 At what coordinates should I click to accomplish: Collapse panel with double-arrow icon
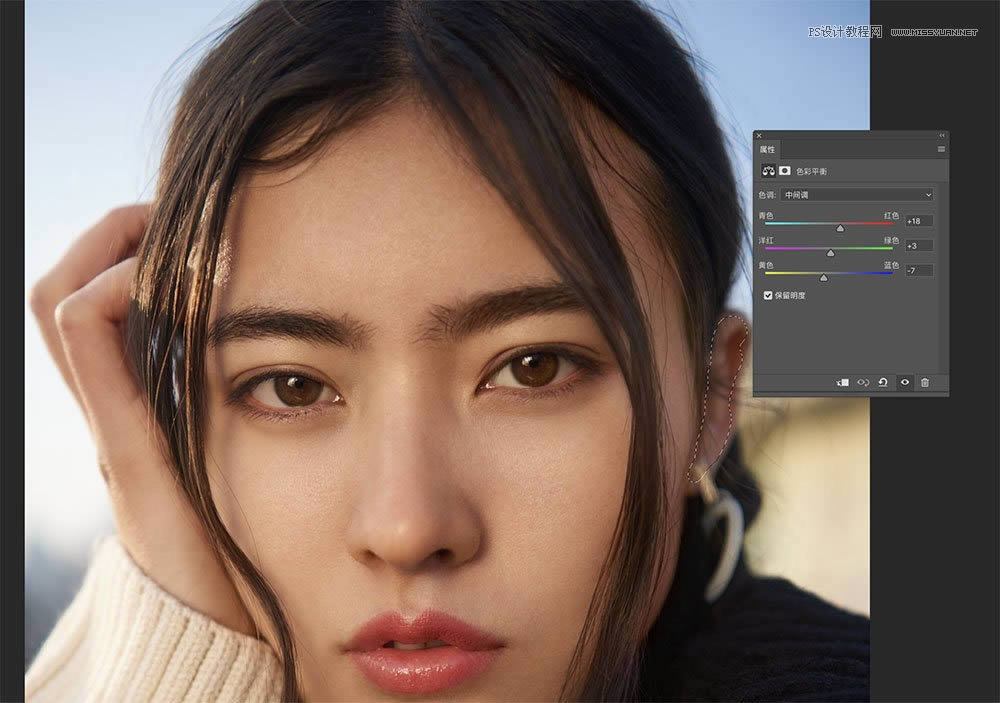942,135
